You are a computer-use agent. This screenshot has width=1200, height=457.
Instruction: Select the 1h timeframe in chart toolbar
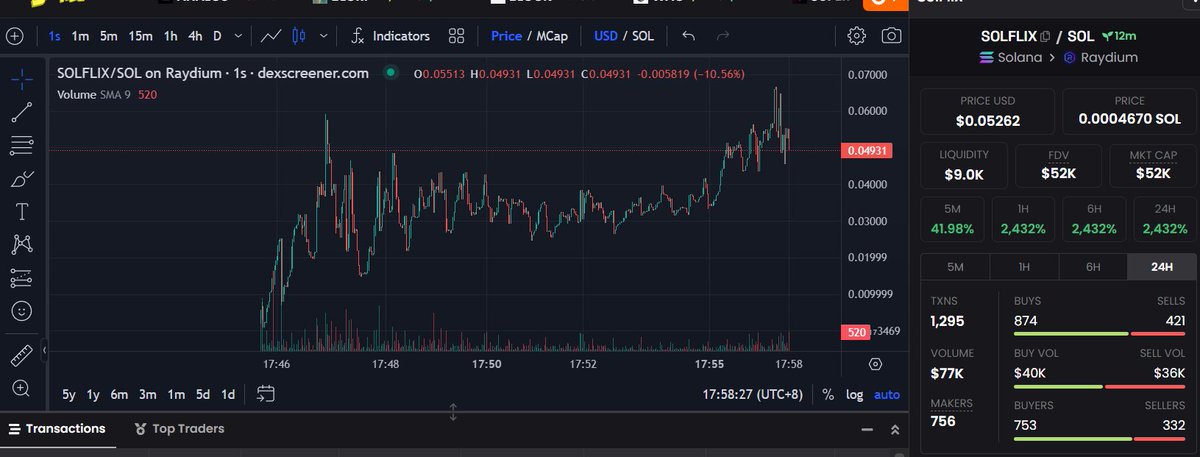(x=171, y=36)
